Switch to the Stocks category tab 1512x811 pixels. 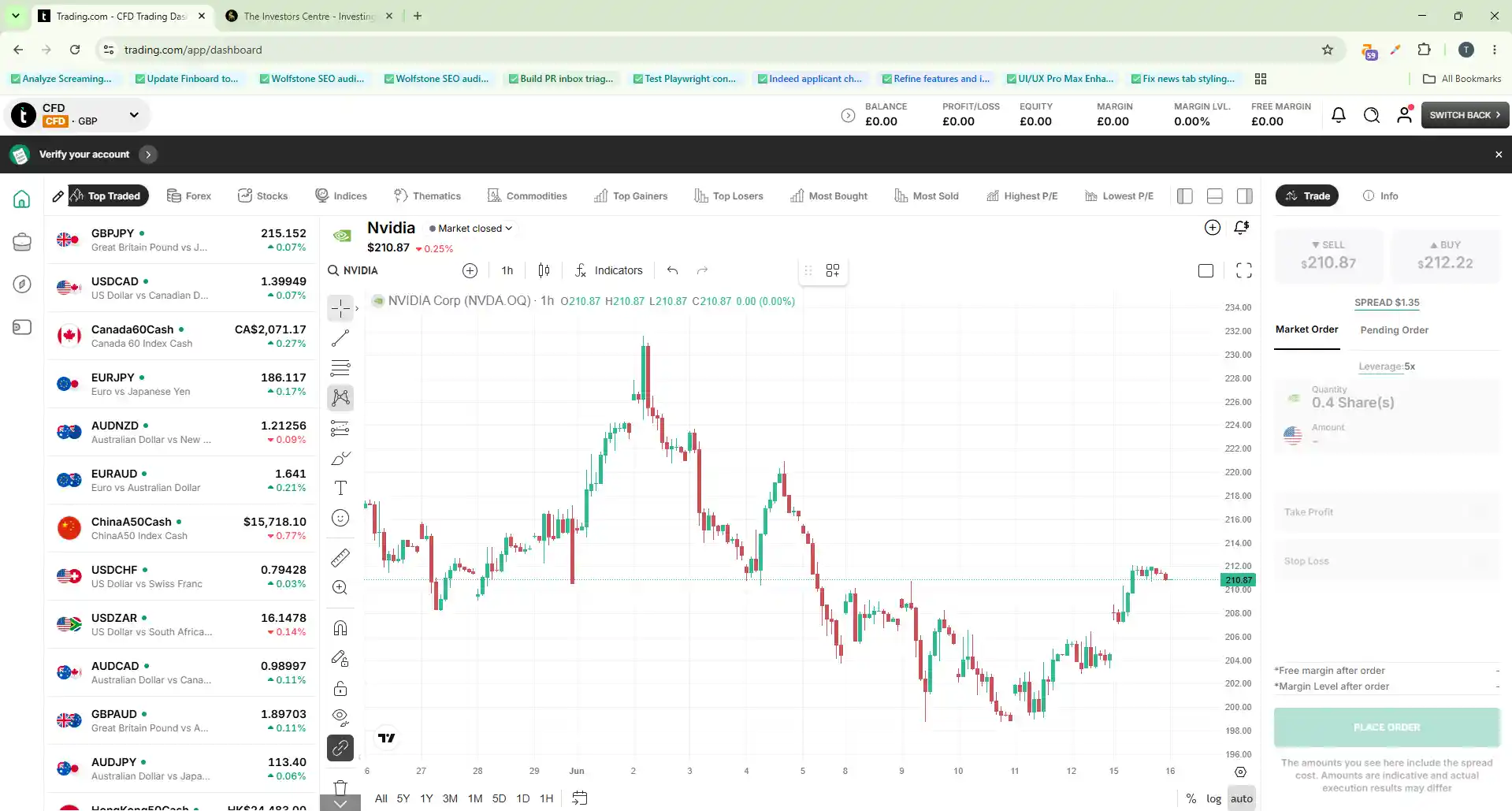263,196
